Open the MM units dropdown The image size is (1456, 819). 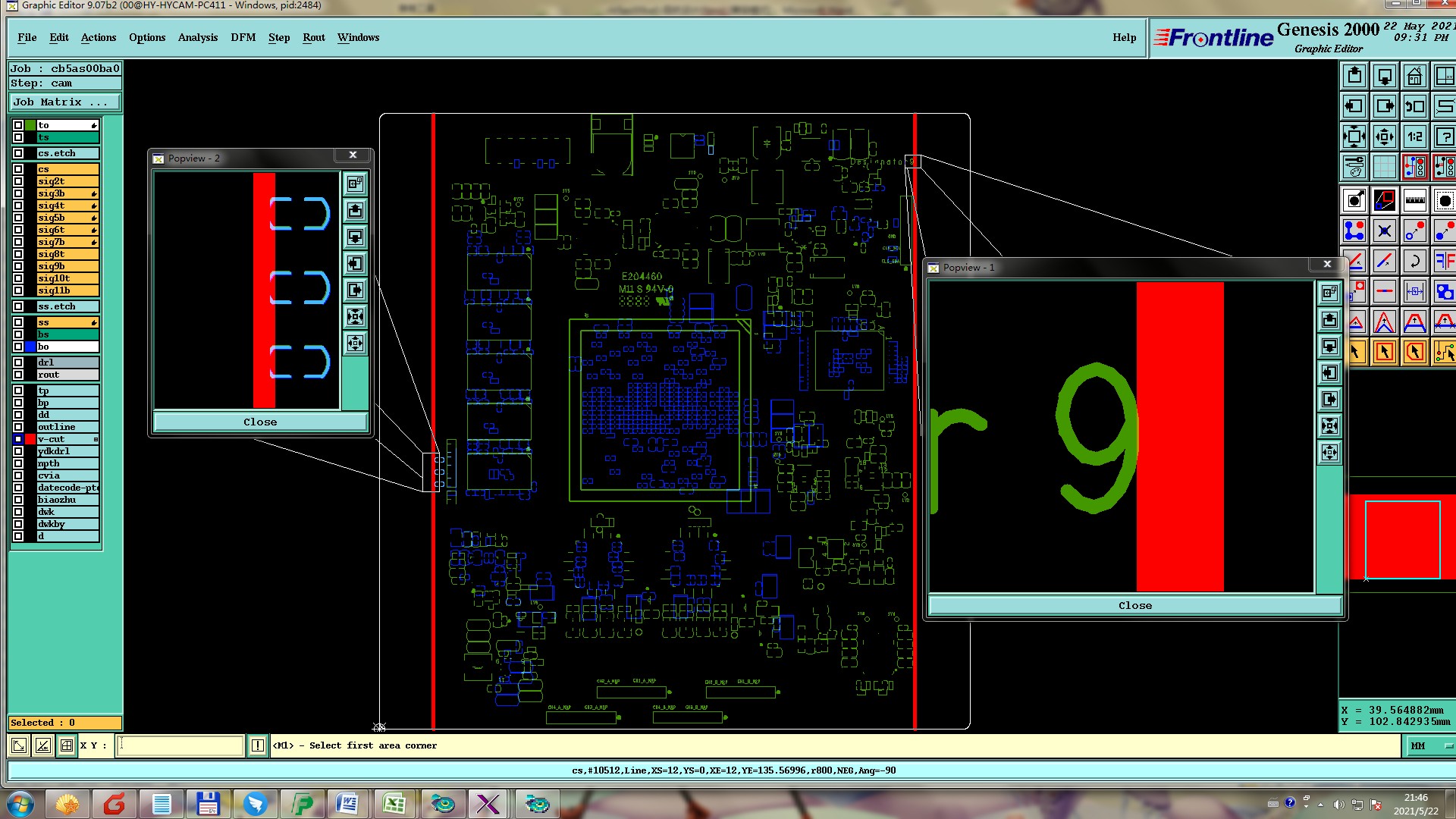(x=1430, y=746)
